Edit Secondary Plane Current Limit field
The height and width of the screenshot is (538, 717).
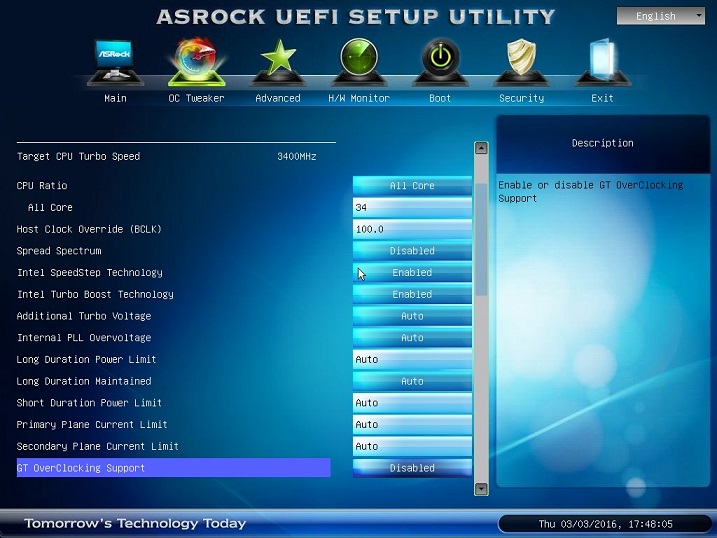click(412, 446)
